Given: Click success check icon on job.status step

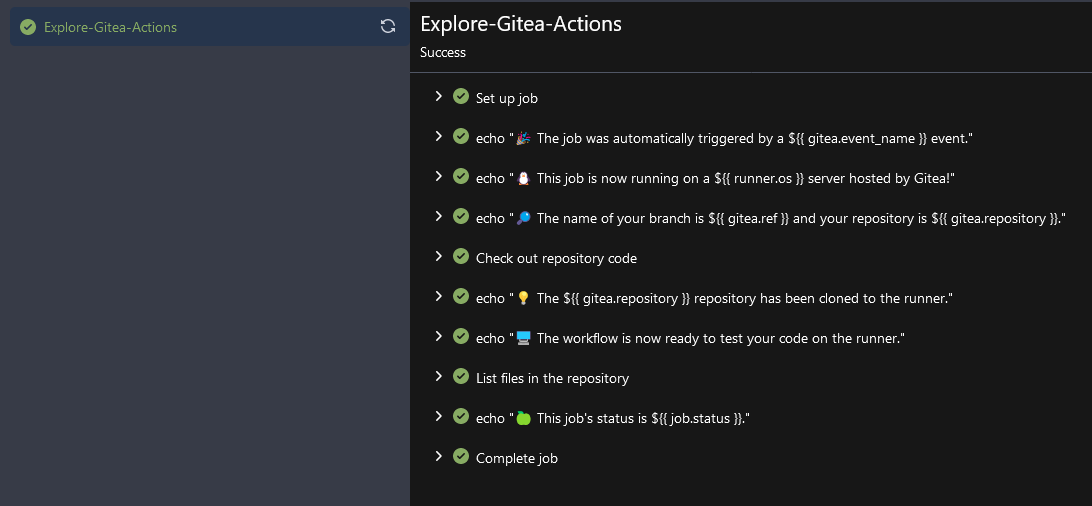Looking at the screenshot, I should (x=460, y=416).
